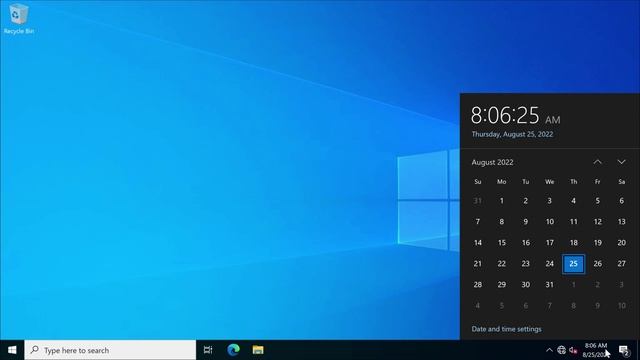Click the August 2022 month header

click(x=492, y=162)
